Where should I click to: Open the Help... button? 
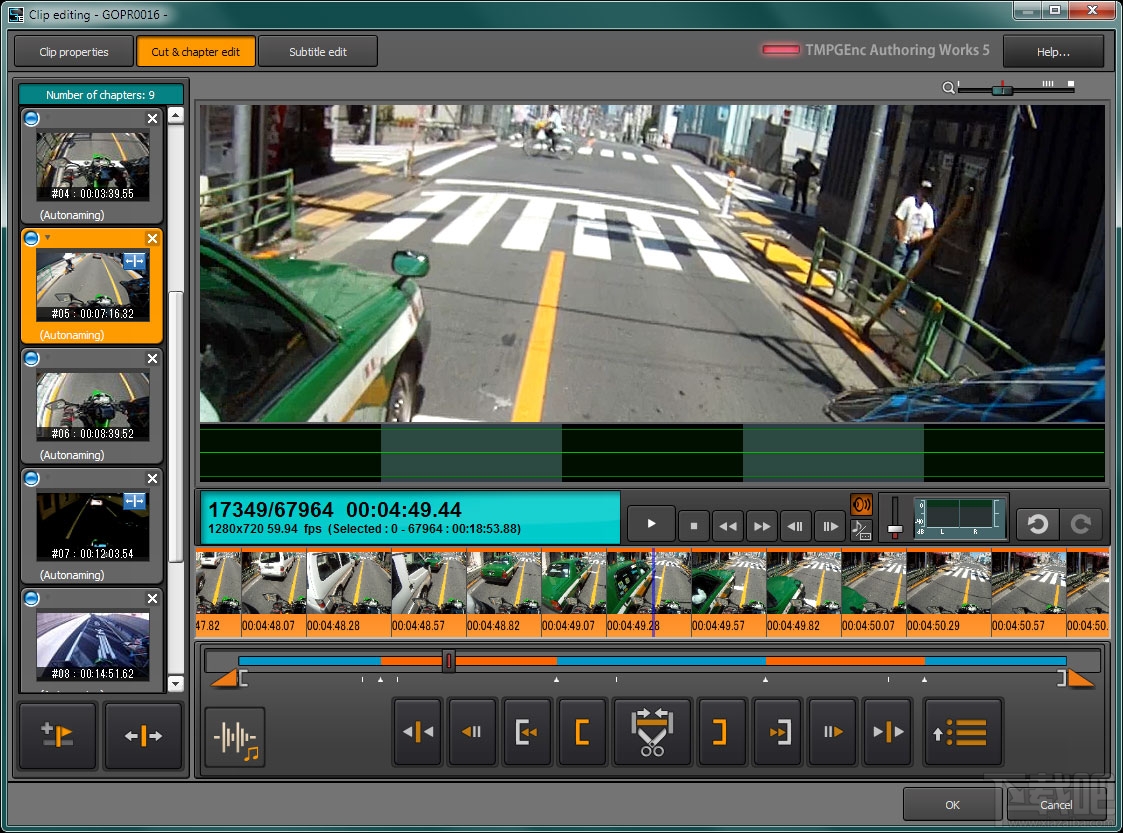click(x=1053, y=52)
